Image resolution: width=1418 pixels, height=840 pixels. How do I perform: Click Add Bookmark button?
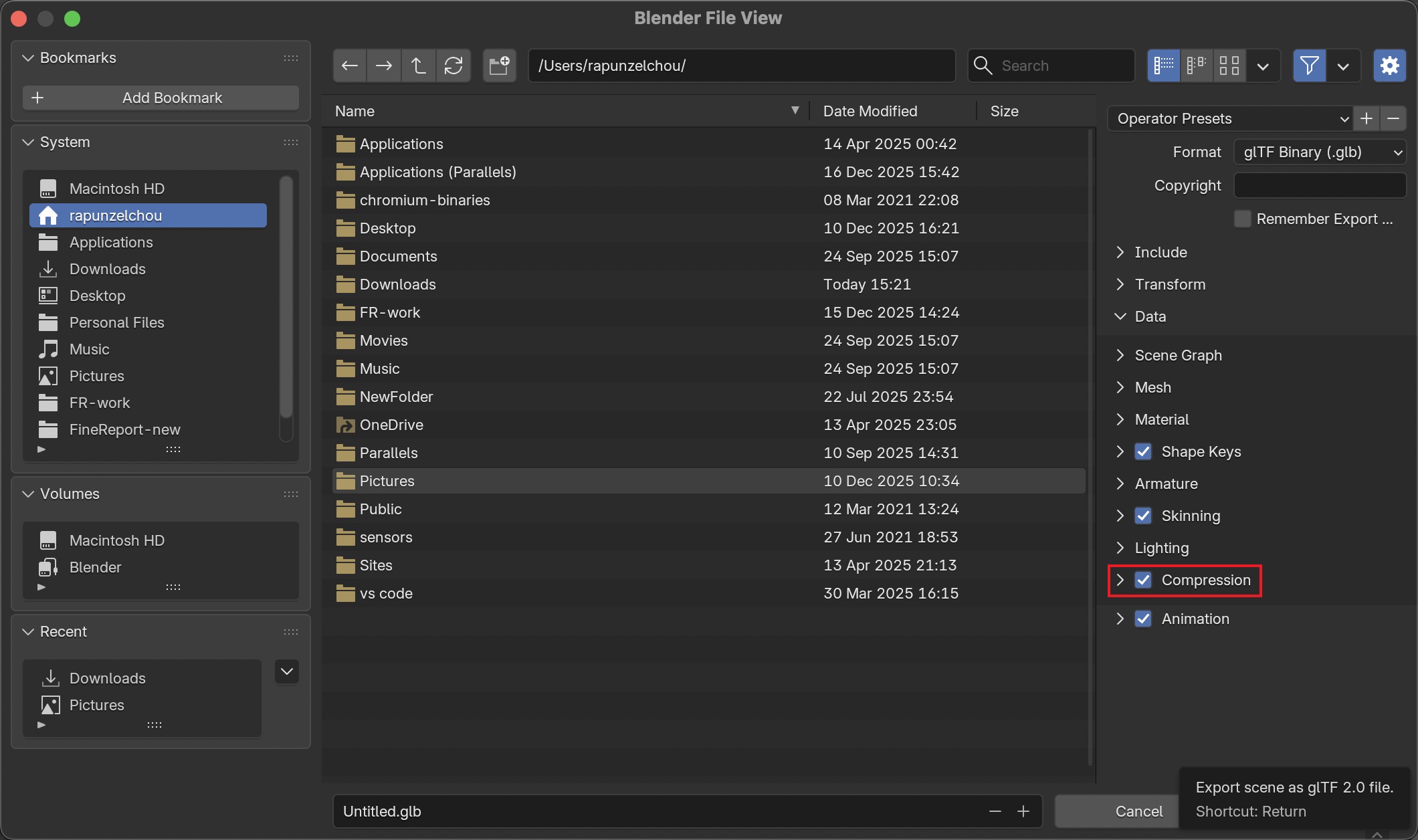coord(161,98)
